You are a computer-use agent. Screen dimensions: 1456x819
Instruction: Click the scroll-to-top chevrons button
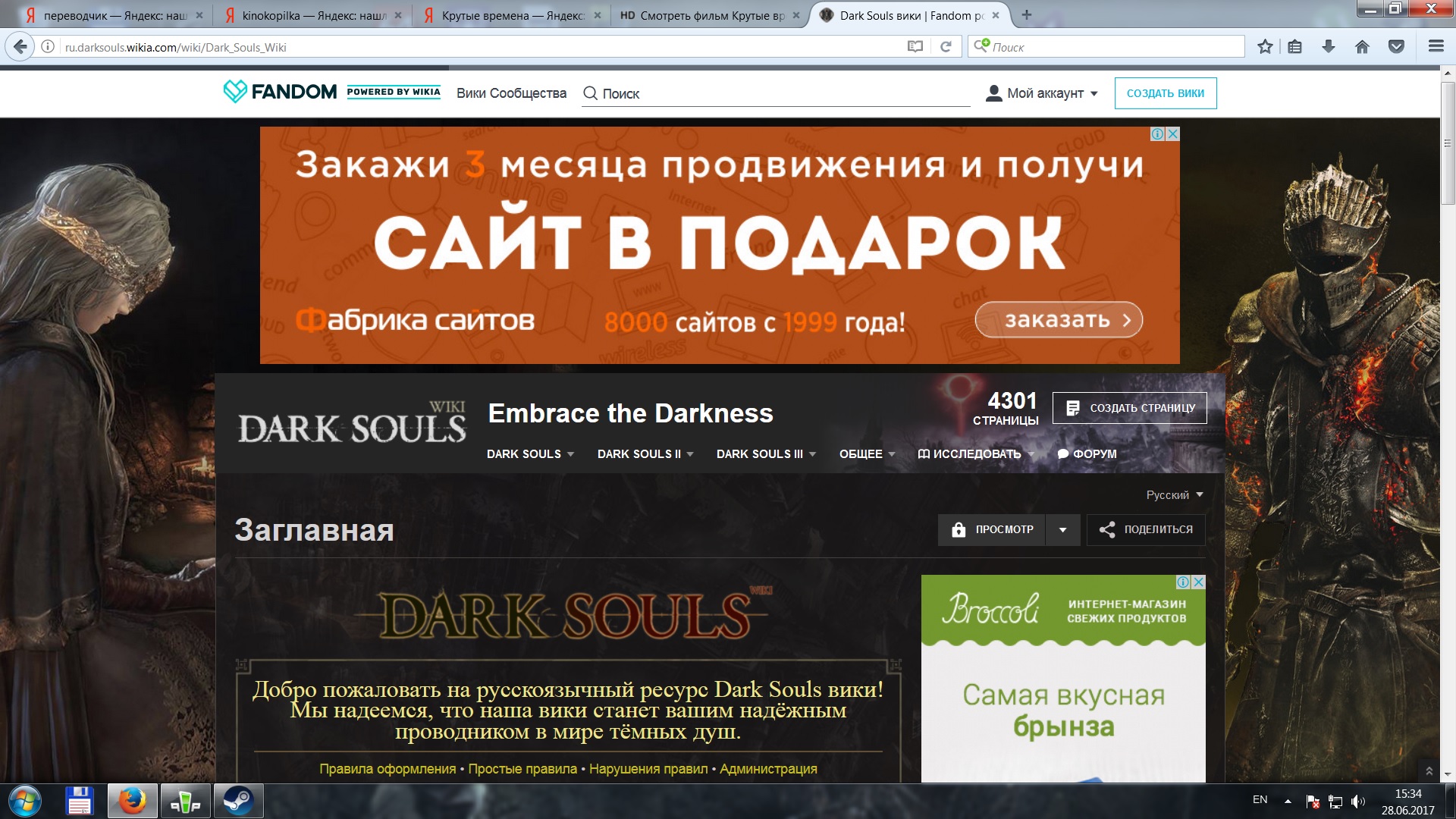tap(1429, 770)
